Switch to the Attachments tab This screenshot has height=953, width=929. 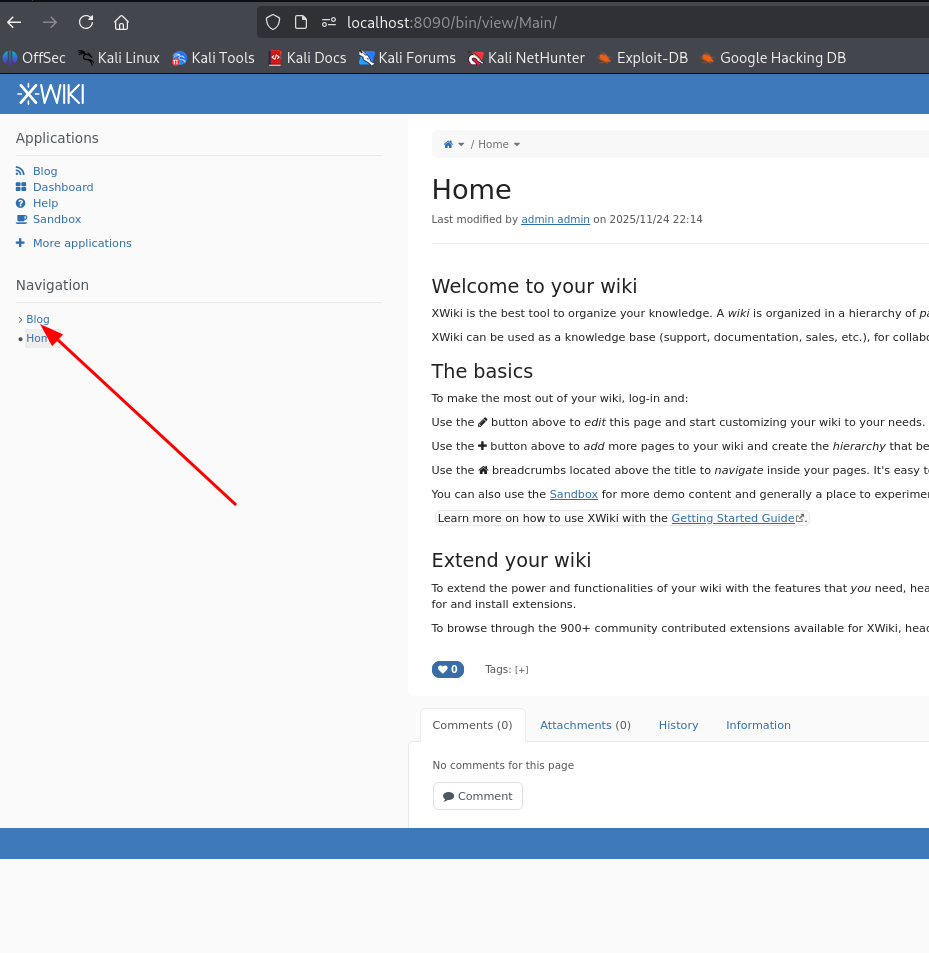click(585, 725)
